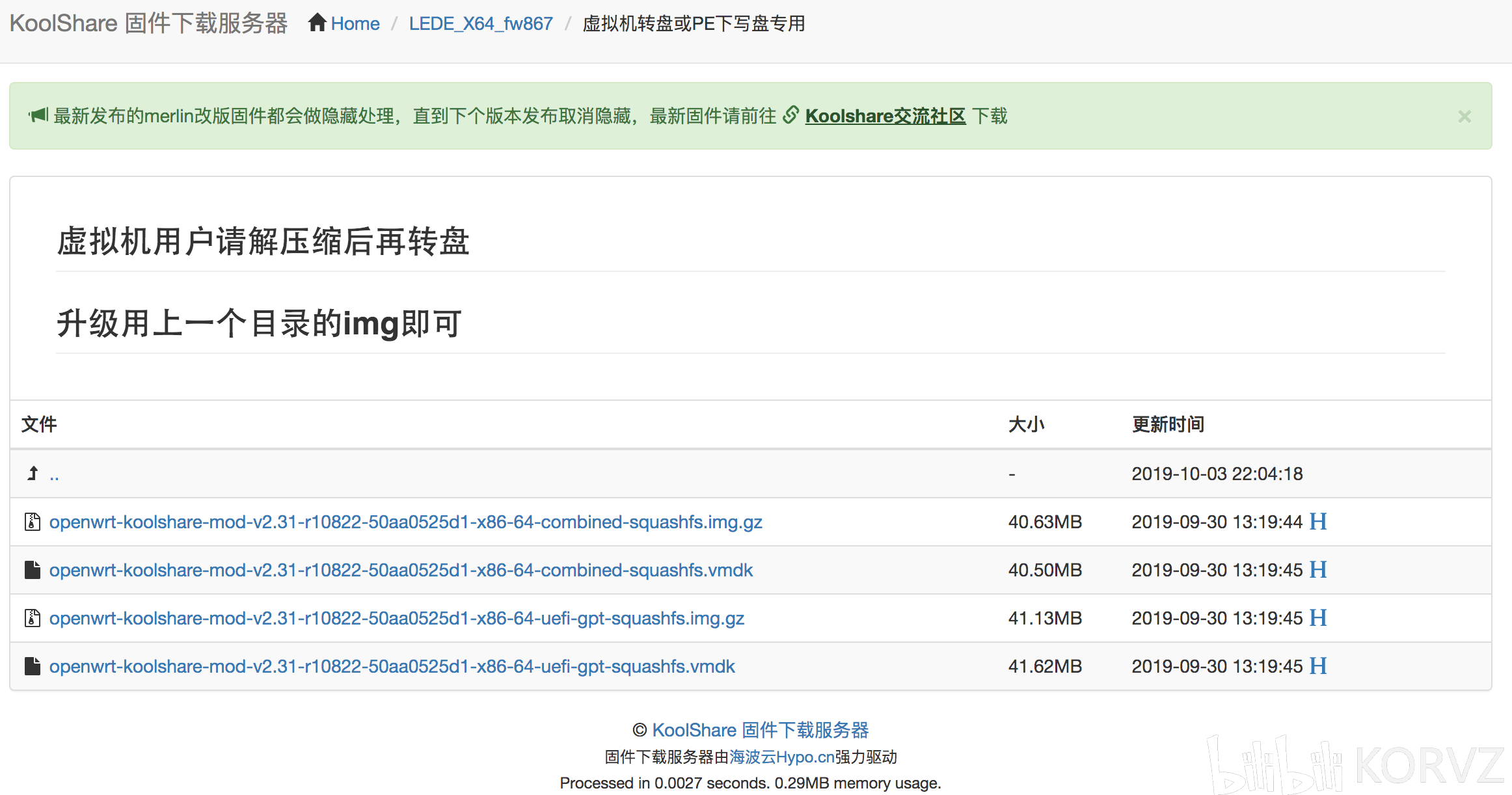The image size is (1512, 795).
Task: Open the LEDE_X64_fw867 breadcrumb link
Action: click(480, 23)
